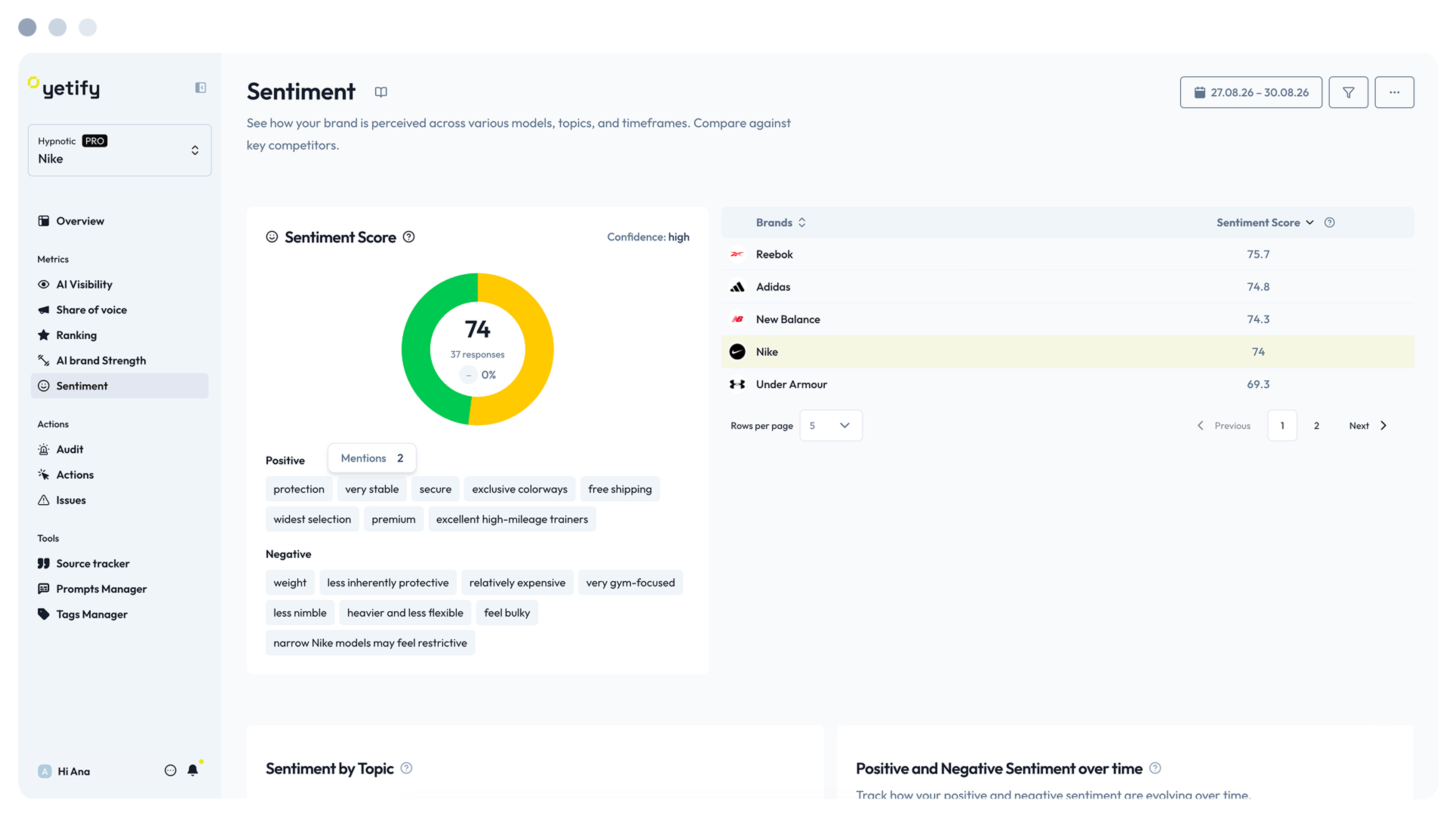Image resolution: width=1456 pixels, height=818 pixels.
Task: Click the 'protection' positive tag
Action: 299,489
